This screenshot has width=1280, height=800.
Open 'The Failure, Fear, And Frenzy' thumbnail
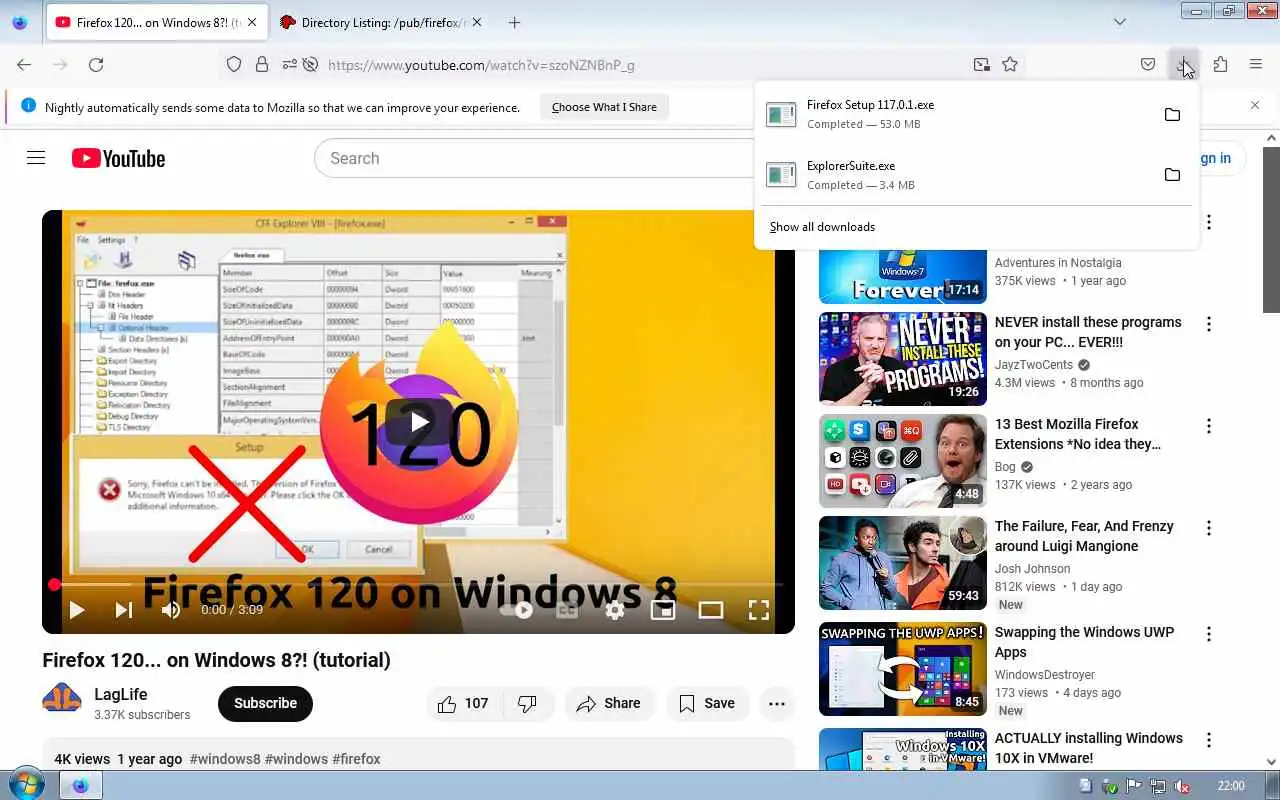[x=903, y=563]
